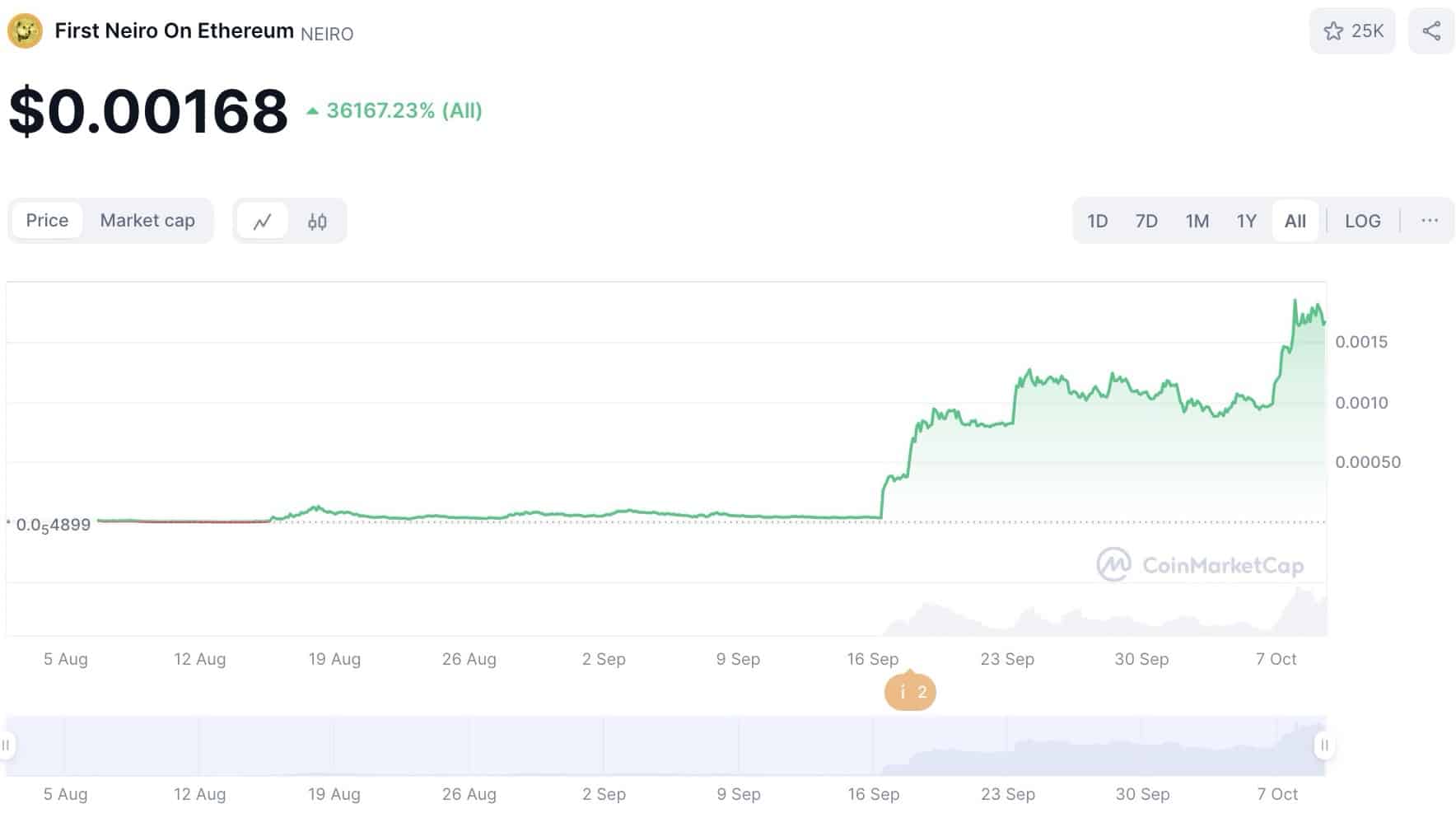1456x818 pixels.
Task: Click the 0.0₅4899 starting price label
Action: tap(53, 526)
